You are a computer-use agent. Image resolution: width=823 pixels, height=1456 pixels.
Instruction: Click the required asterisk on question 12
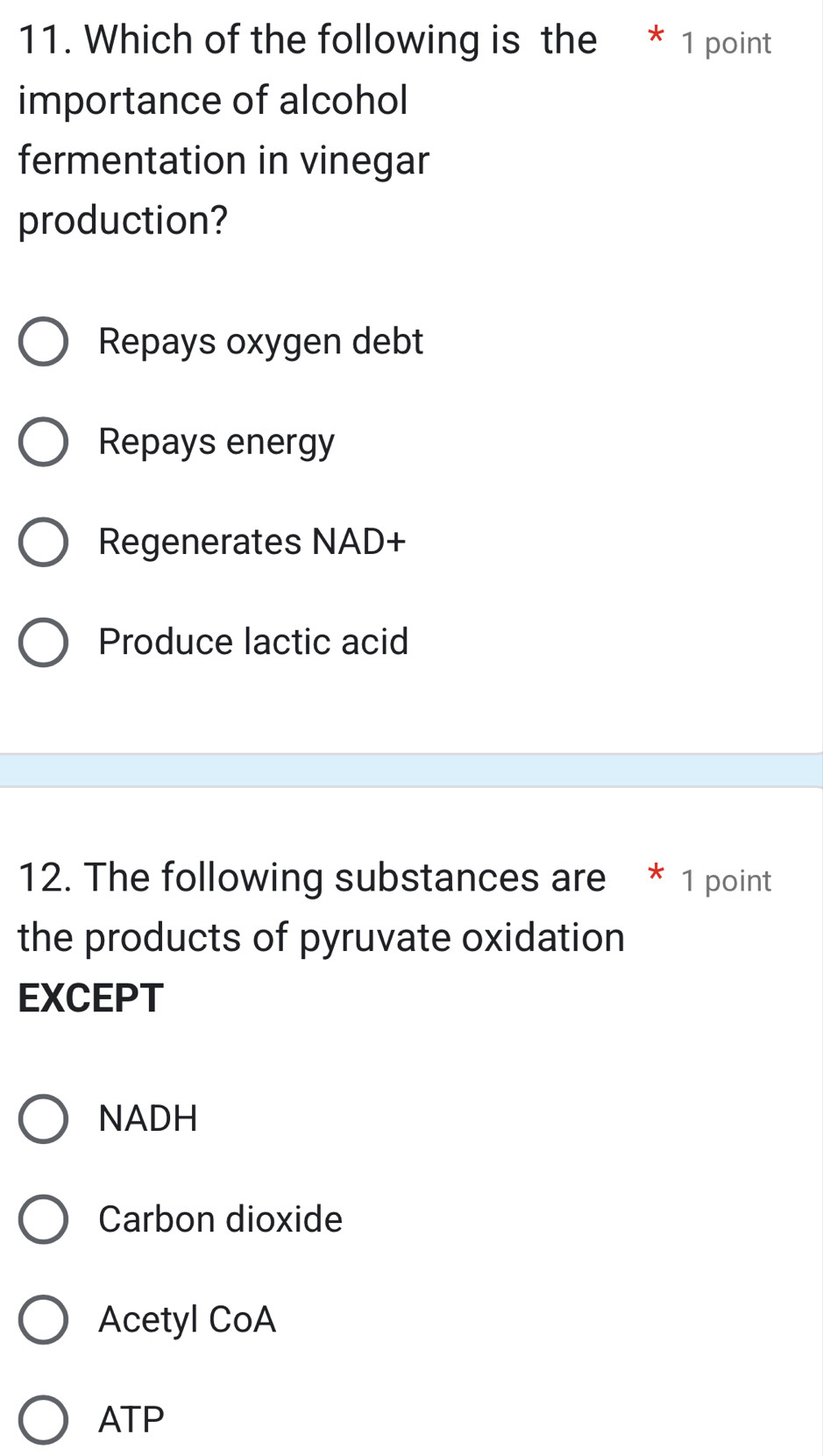pyautogui.click(x=656, y=874)
